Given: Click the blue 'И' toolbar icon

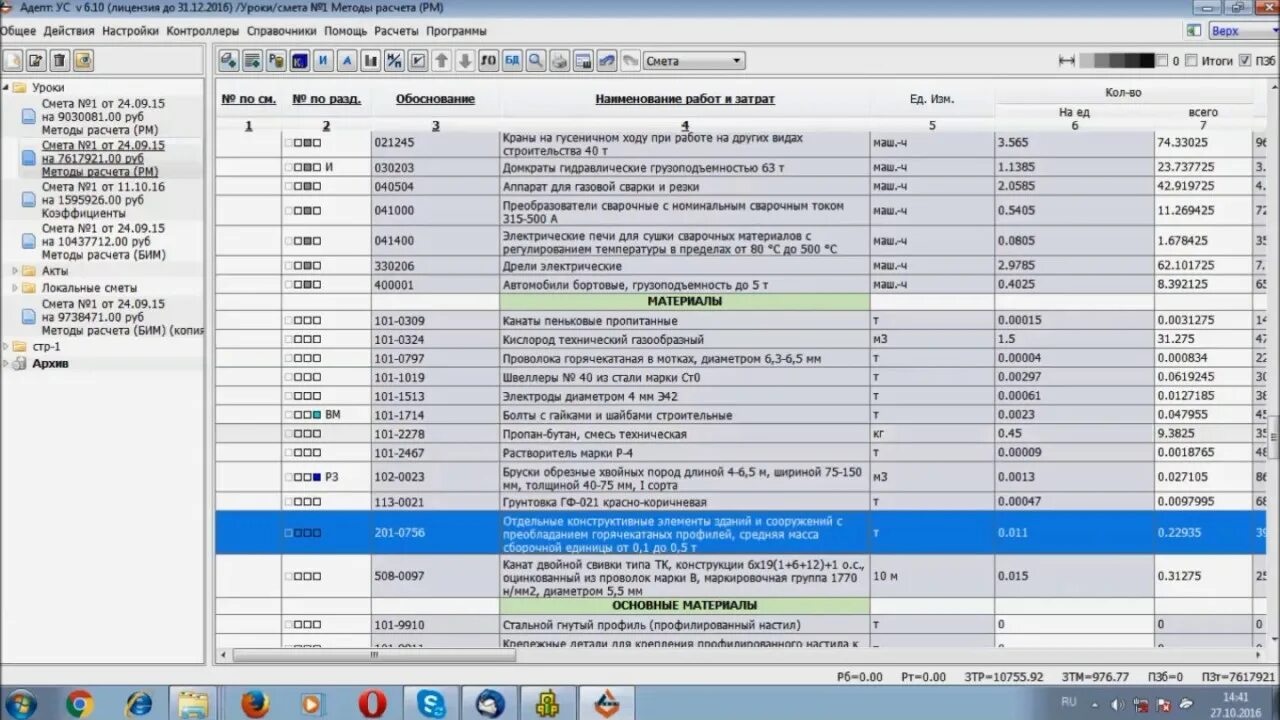Looking at the screenshot, I should tap(323, 61).
